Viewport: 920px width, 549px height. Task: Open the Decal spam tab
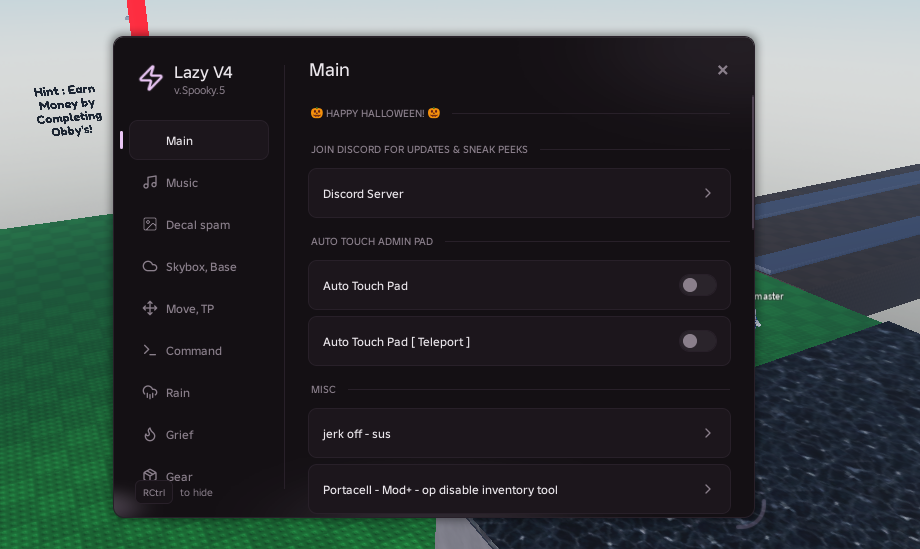tap(199, 225)
